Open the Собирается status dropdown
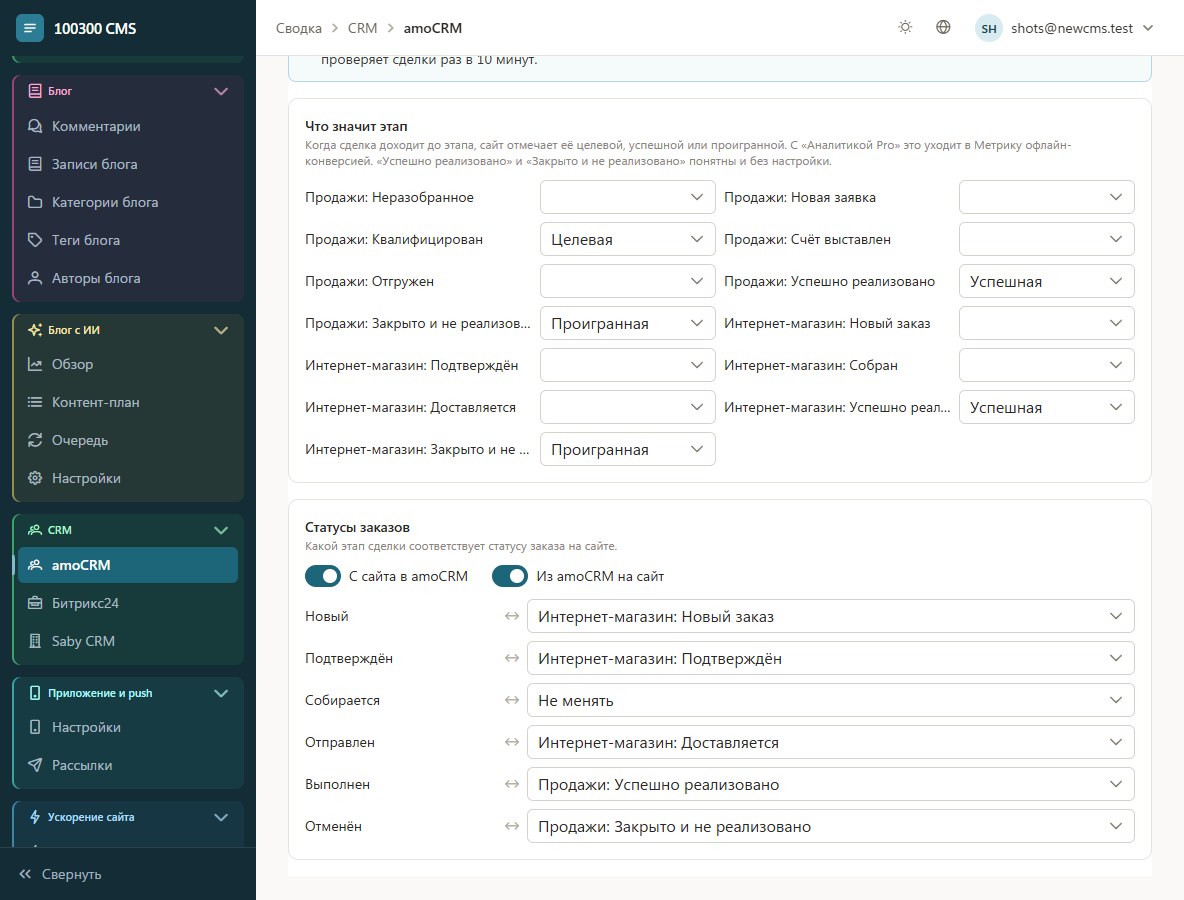This screenshot has width=1184, height=900. (x=831, y=701)
